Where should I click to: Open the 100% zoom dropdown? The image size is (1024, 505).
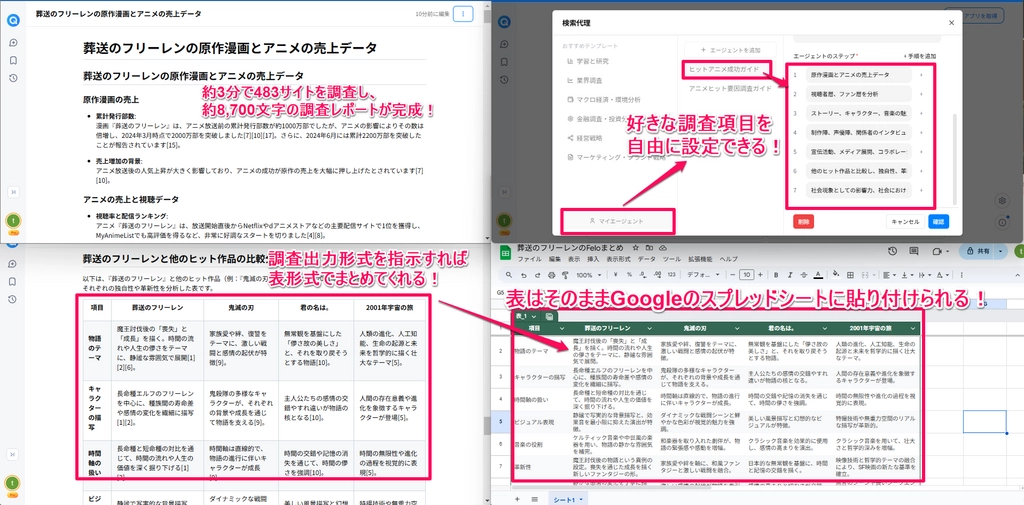tap(588, 275)
